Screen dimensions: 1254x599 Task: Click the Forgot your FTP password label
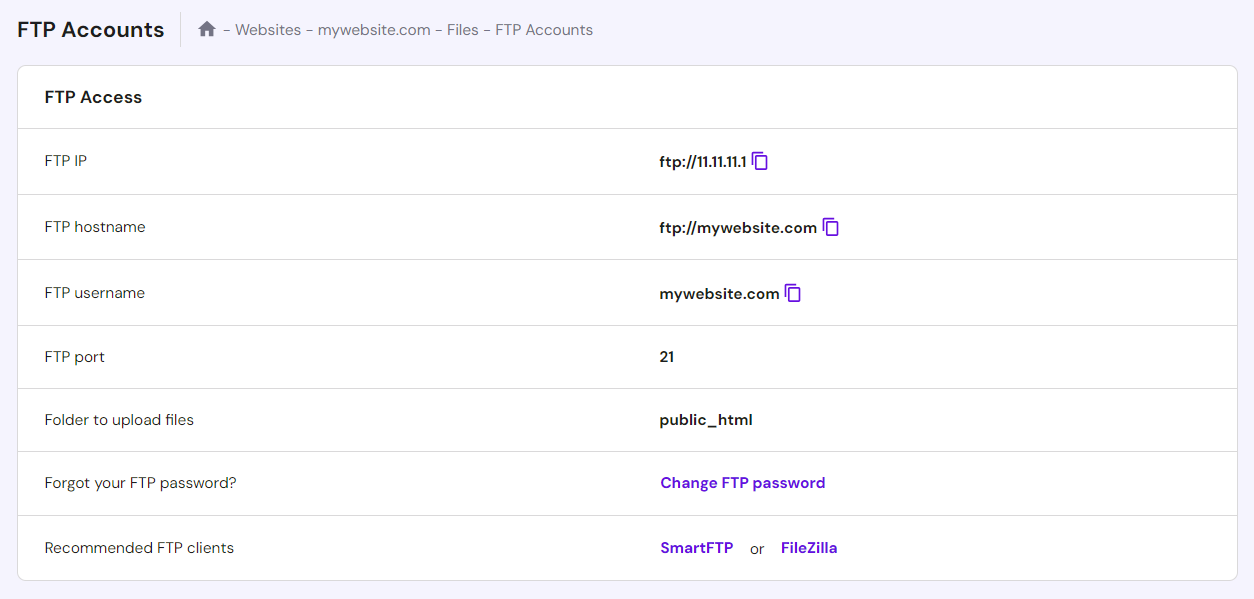point(140,483)
